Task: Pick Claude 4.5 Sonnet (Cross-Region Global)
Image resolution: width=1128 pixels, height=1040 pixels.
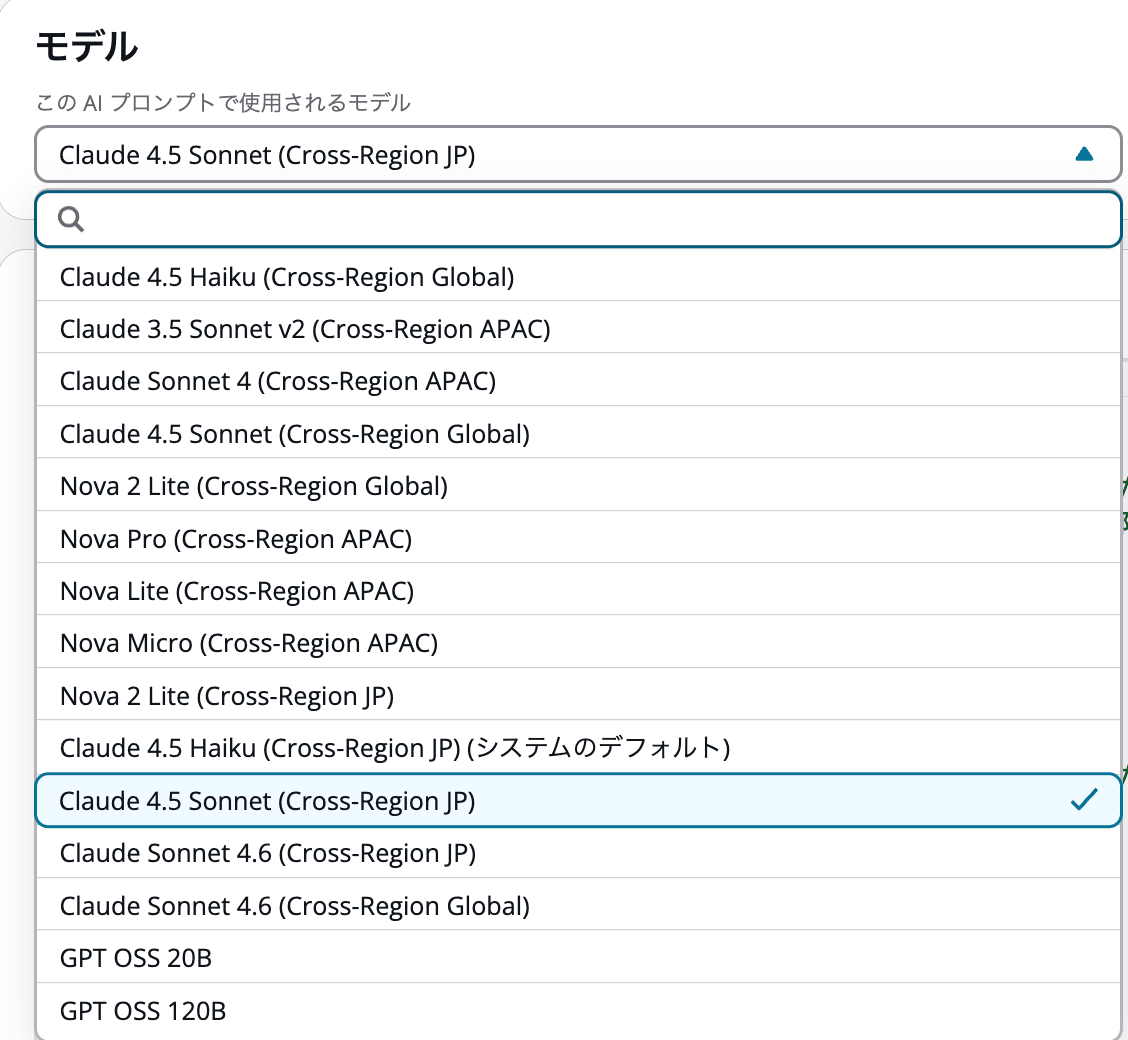Action: [x=578, y=434]
